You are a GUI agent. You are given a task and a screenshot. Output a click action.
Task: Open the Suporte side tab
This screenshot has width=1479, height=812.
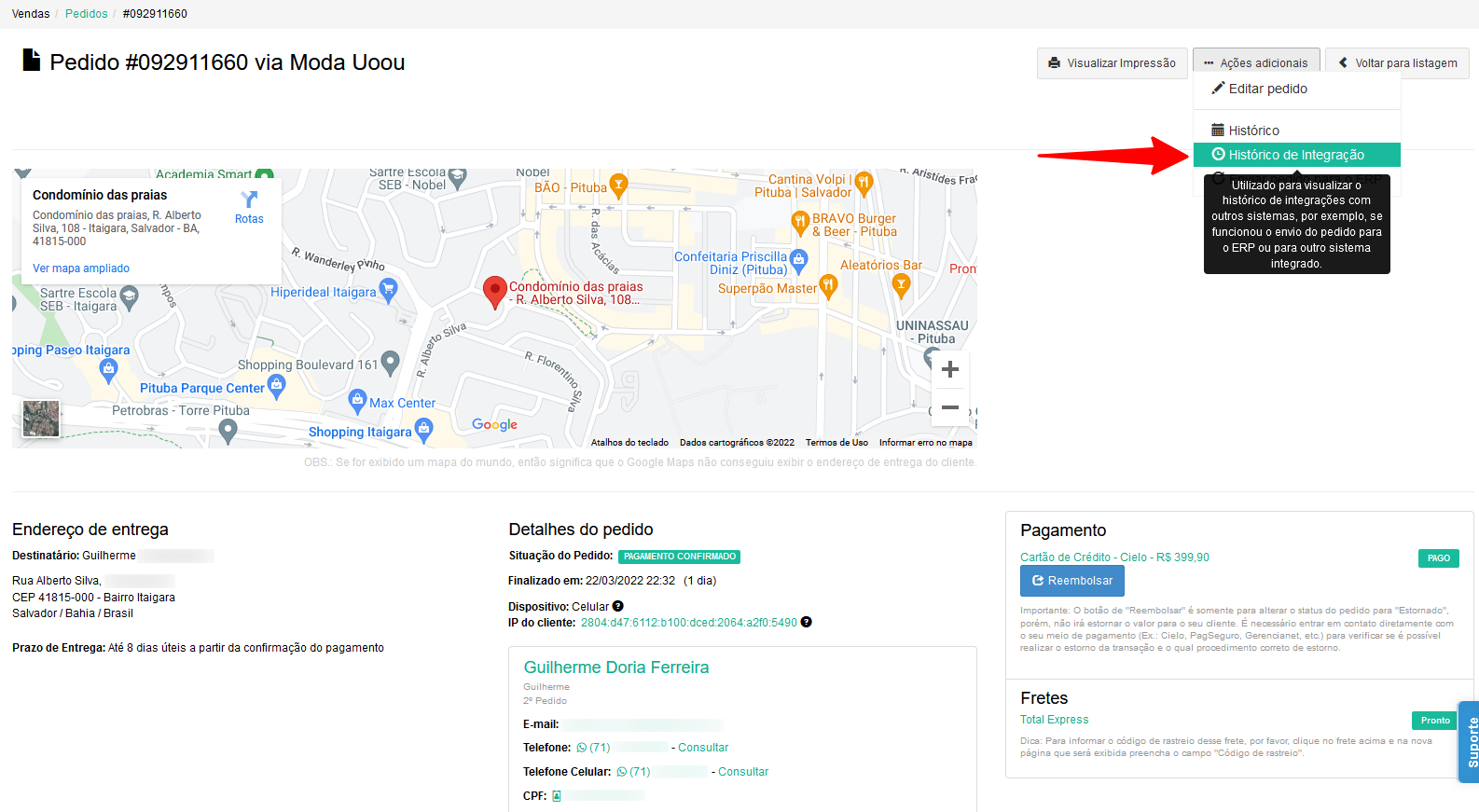[x=1470, y=742]
